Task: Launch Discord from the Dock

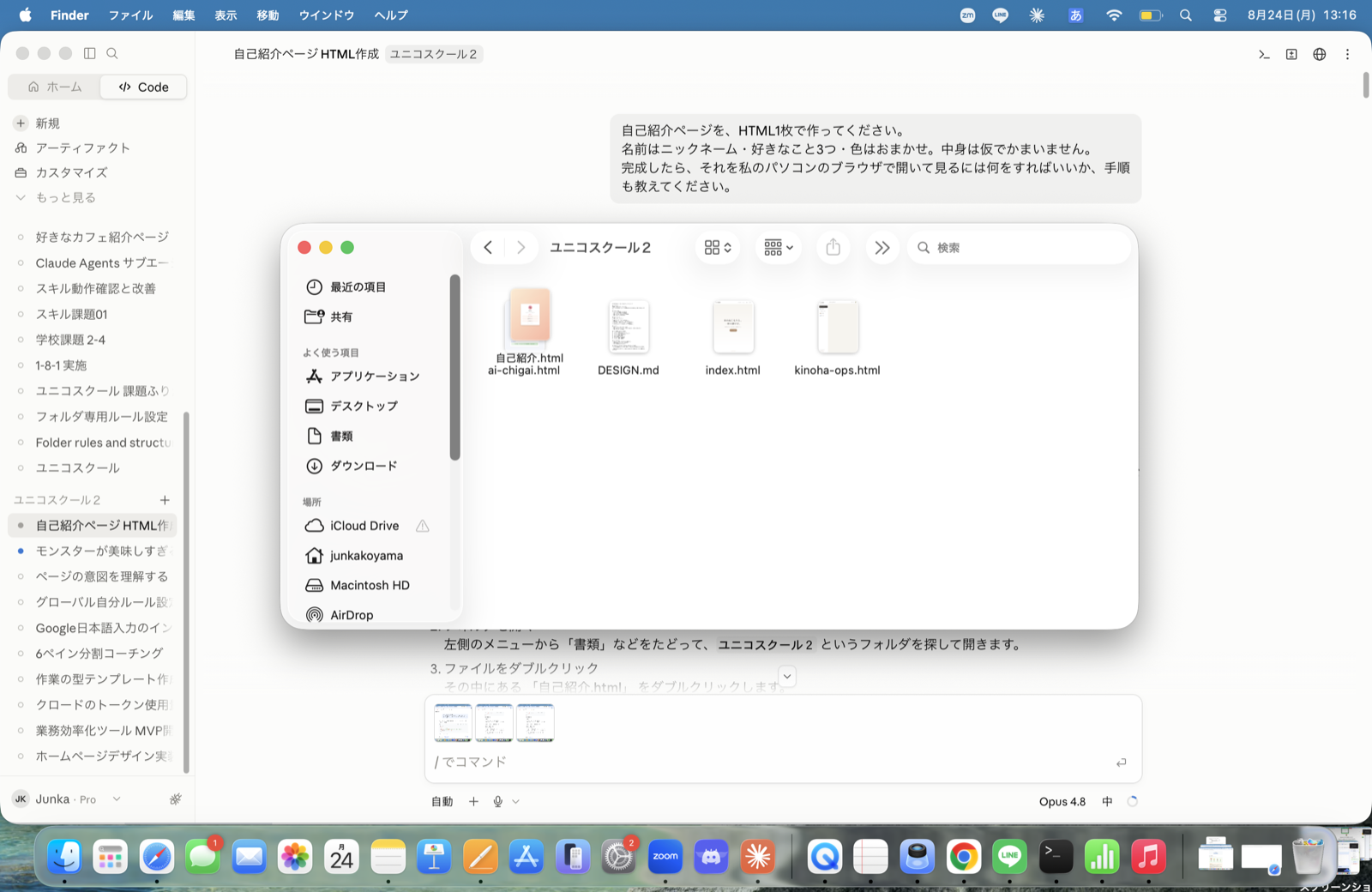Action: (x=711, y=856)
